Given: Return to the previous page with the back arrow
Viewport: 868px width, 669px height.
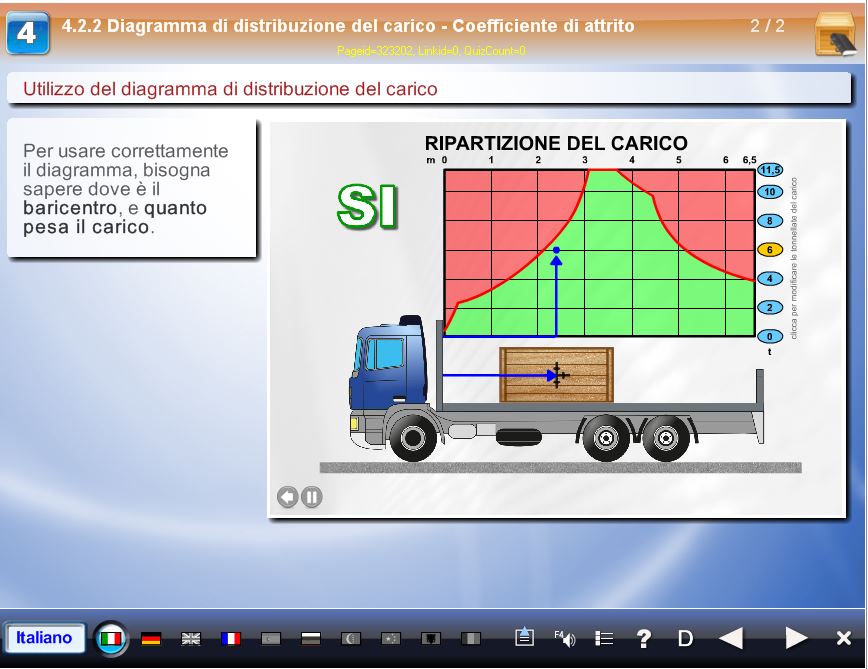Looking at the screenshot, I should tap(733, 640).
